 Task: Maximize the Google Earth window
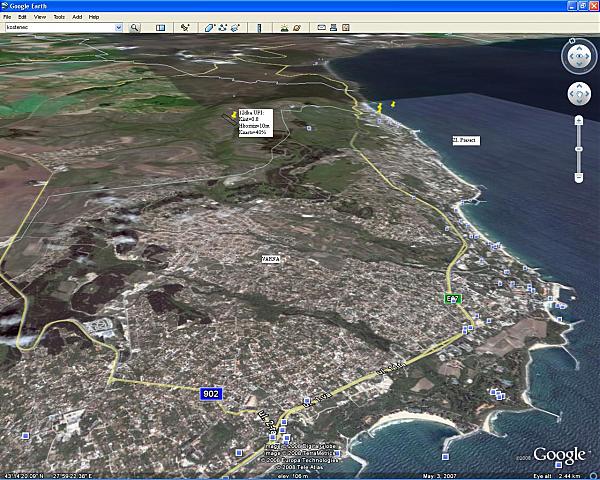(x=583, y=6)
